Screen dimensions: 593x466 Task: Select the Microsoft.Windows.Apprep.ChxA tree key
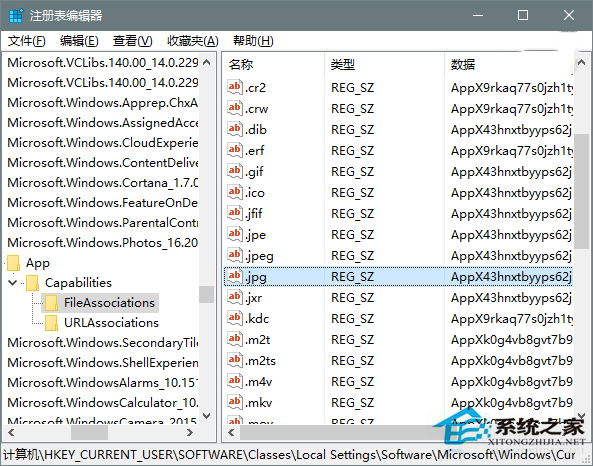[102, 103]
